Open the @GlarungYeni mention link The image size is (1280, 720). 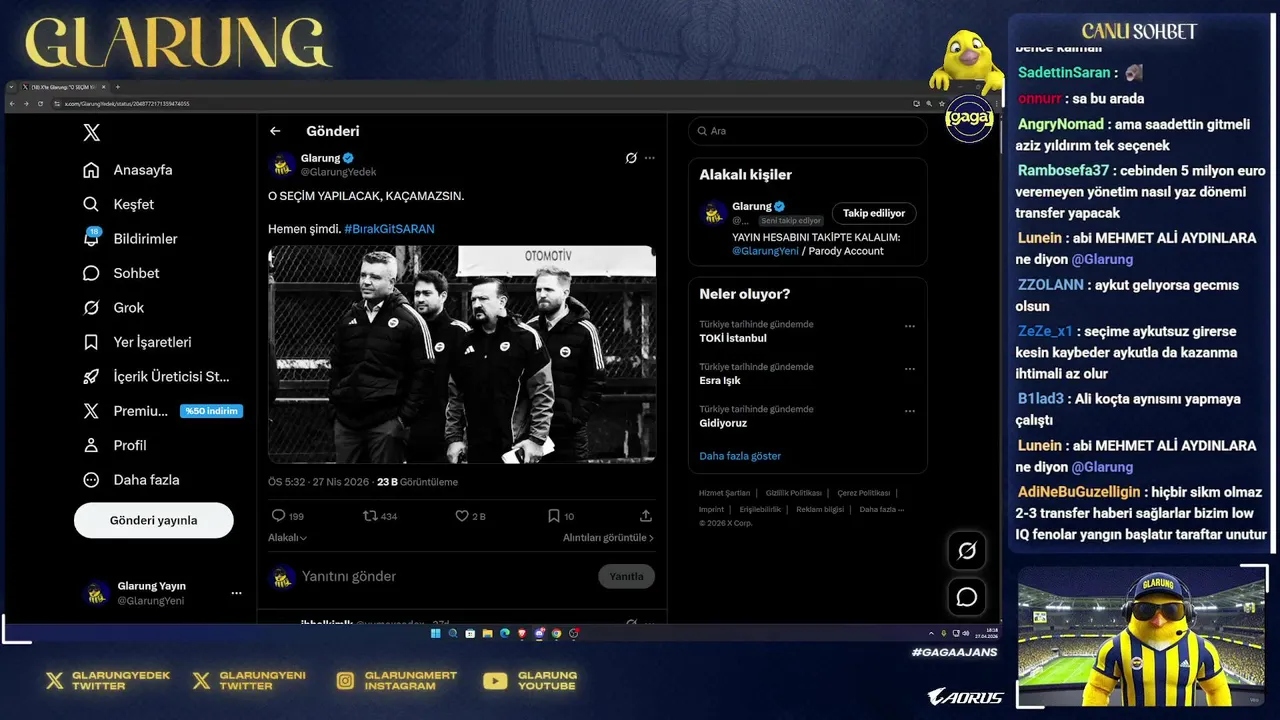click(x=765, y=251)
